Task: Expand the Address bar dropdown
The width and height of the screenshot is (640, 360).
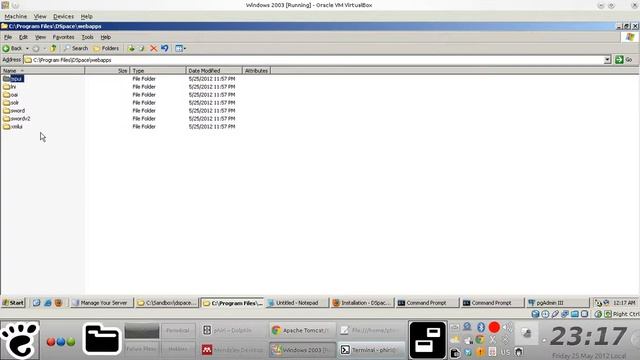Action: pyautogui.click(x=607, y=60)
